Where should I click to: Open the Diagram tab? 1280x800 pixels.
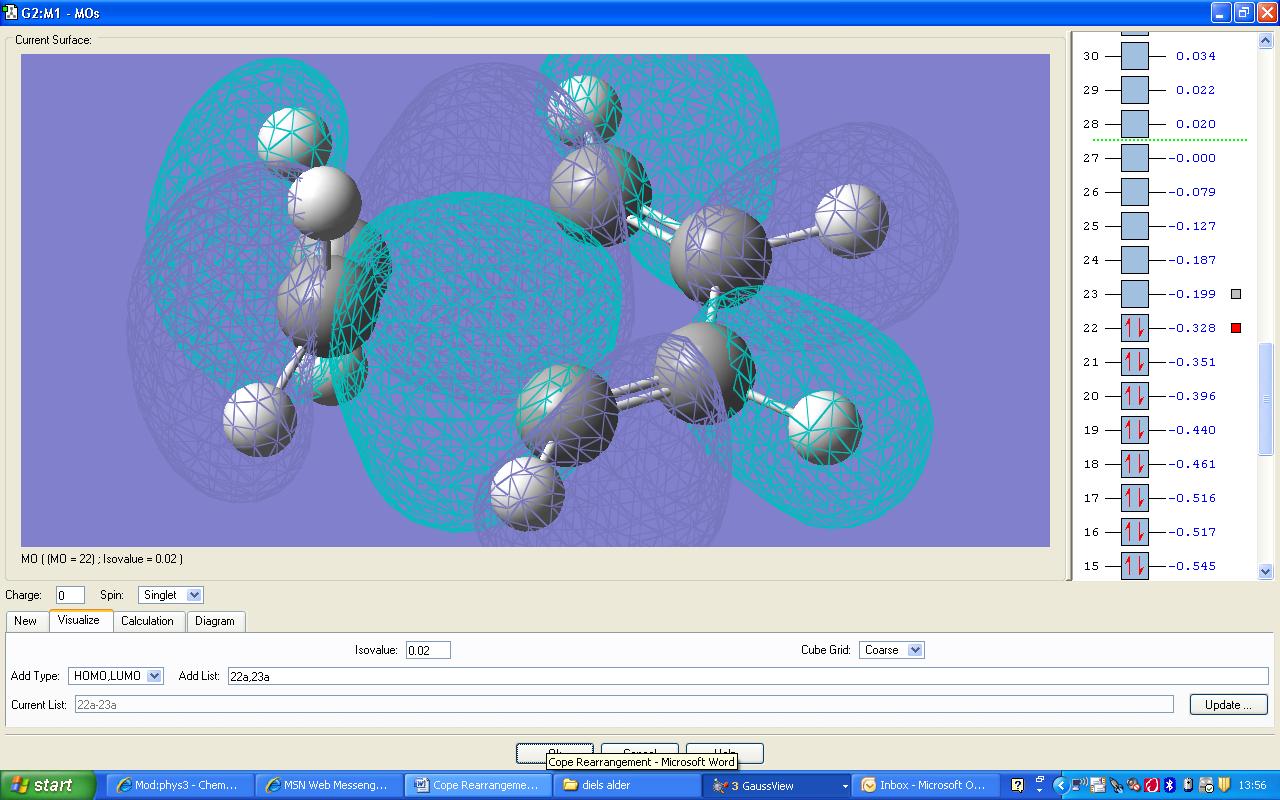[214, 621]
